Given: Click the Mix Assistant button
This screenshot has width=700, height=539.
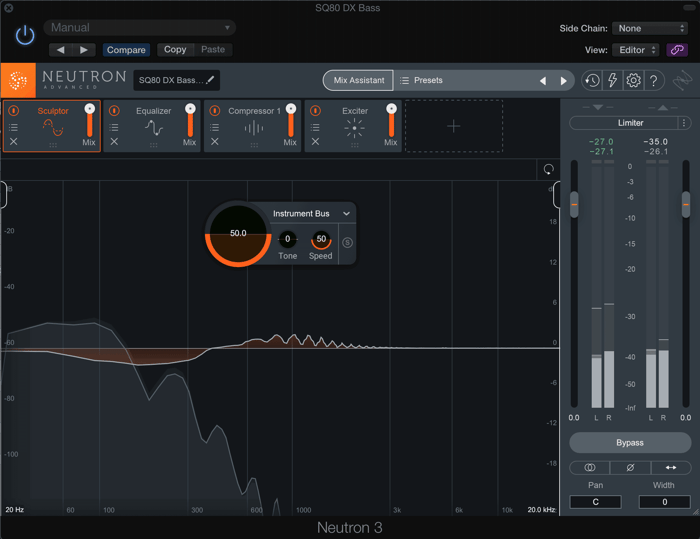Looking at the screenshot, I should (358, 80).
